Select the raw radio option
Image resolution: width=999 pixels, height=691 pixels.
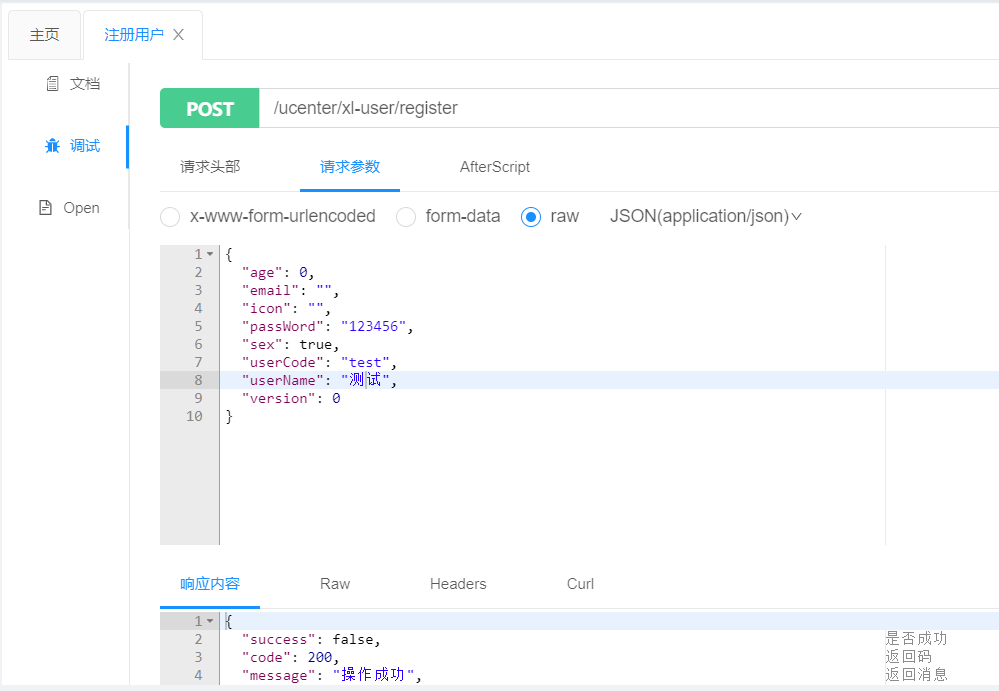pos(531,217)
